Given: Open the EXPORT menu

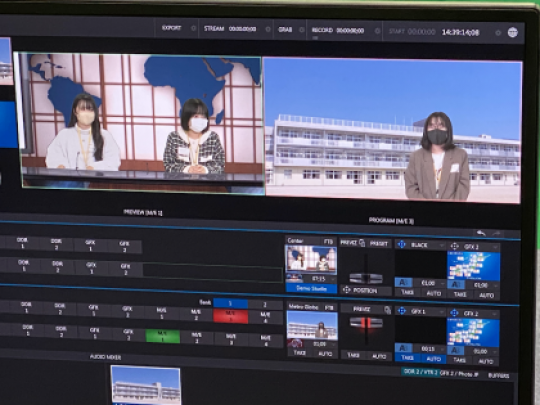Looking at the screenshot, I should 172,28.
